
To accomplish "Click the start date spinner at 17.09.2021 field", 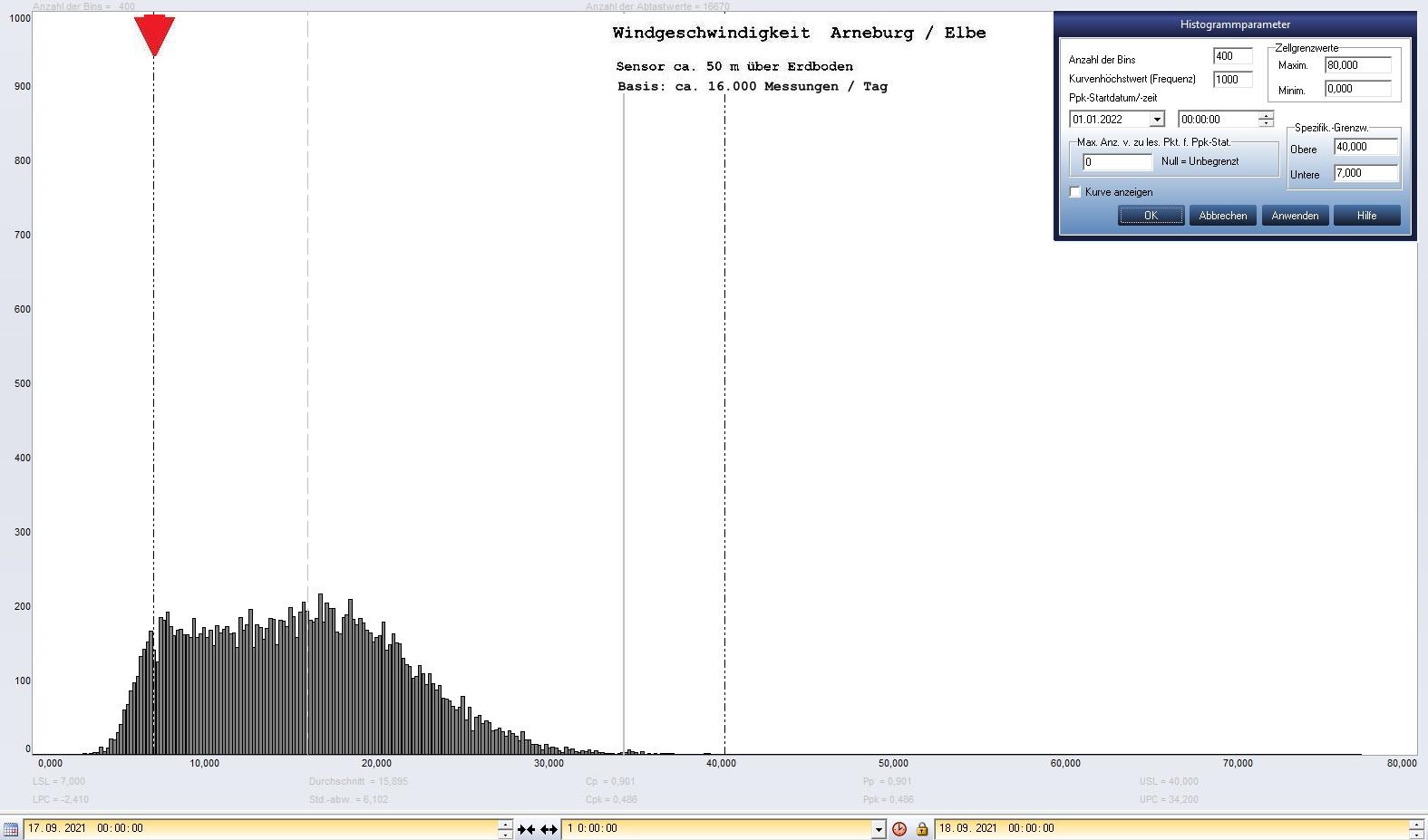I will click(505, 828).
